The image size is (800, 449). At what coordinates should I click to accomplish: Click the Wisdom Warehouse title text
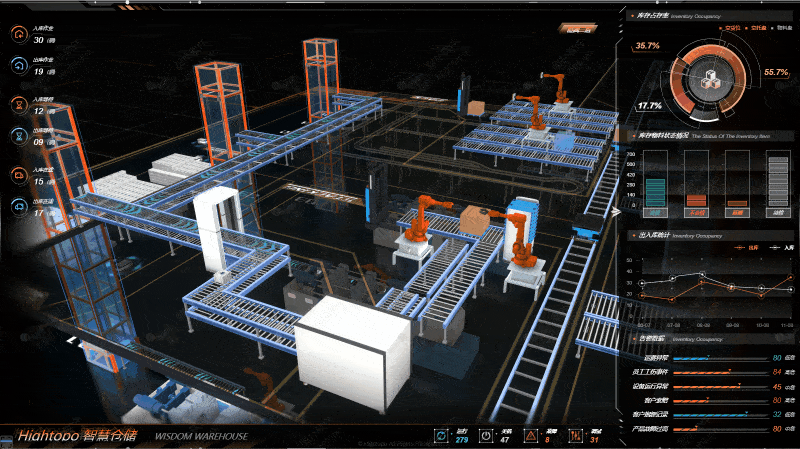[201, 437]
